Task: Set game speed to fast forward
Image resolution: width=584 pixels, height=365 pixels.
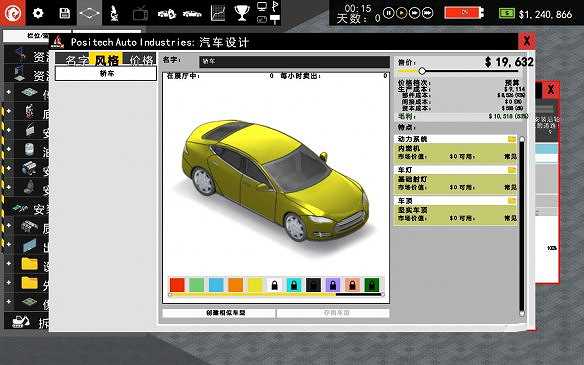Action: point(415,13)
